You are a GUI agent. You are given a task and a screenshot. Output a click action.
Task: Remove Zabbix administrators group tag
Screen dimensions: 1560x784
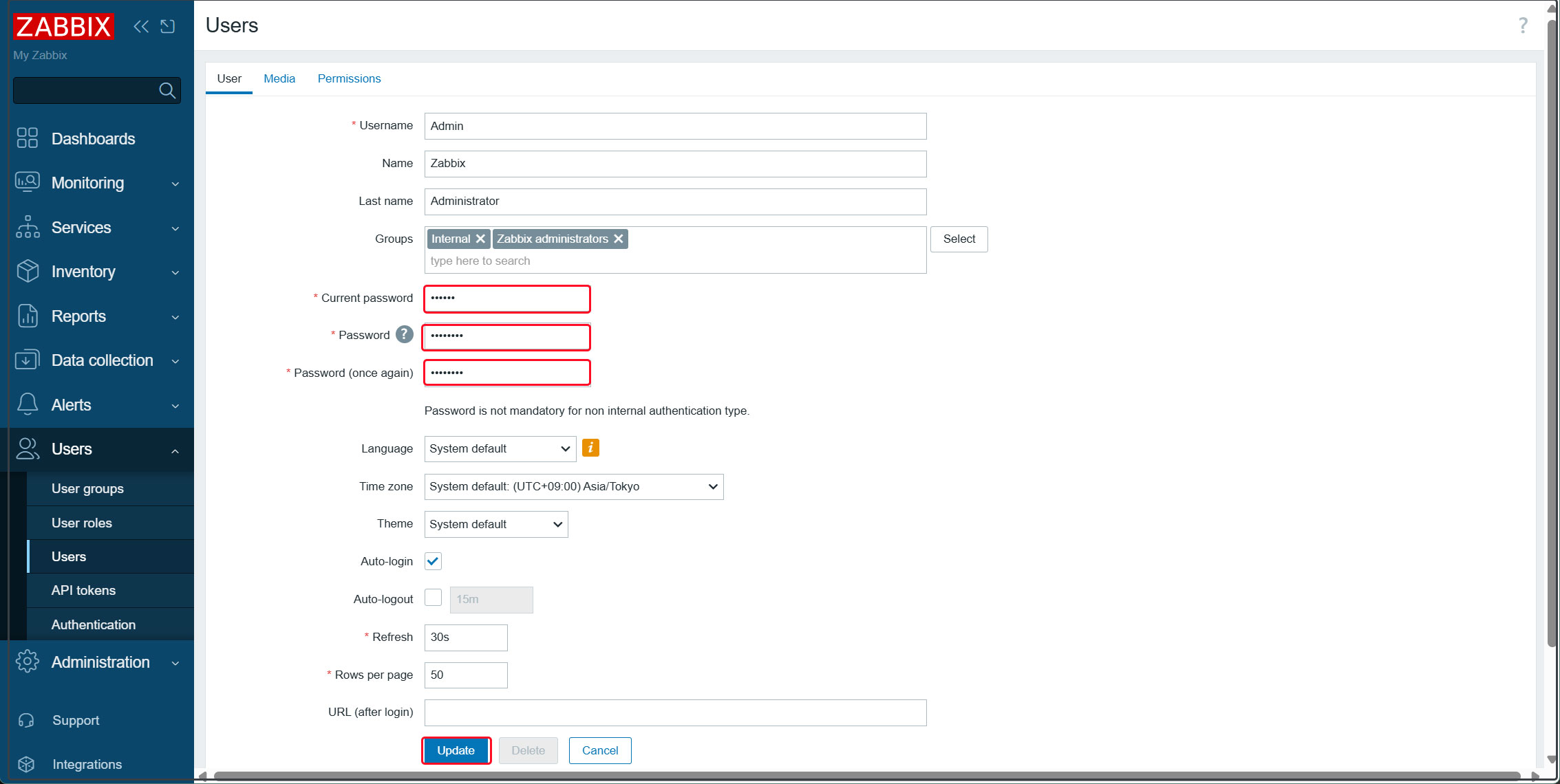[619, 239]
